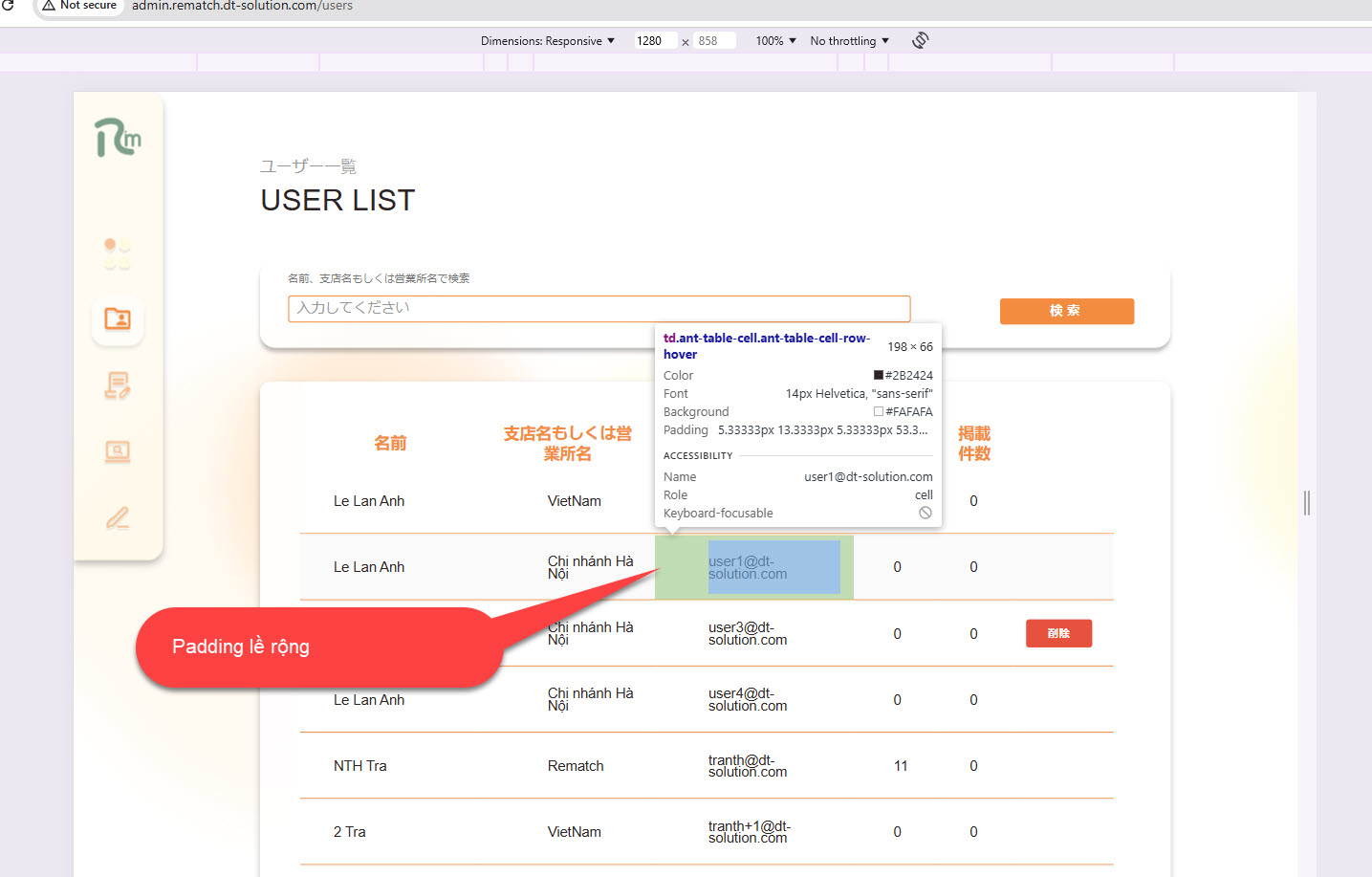
Task: Click the orange 検索 search button
Action: pos(1066,311)
